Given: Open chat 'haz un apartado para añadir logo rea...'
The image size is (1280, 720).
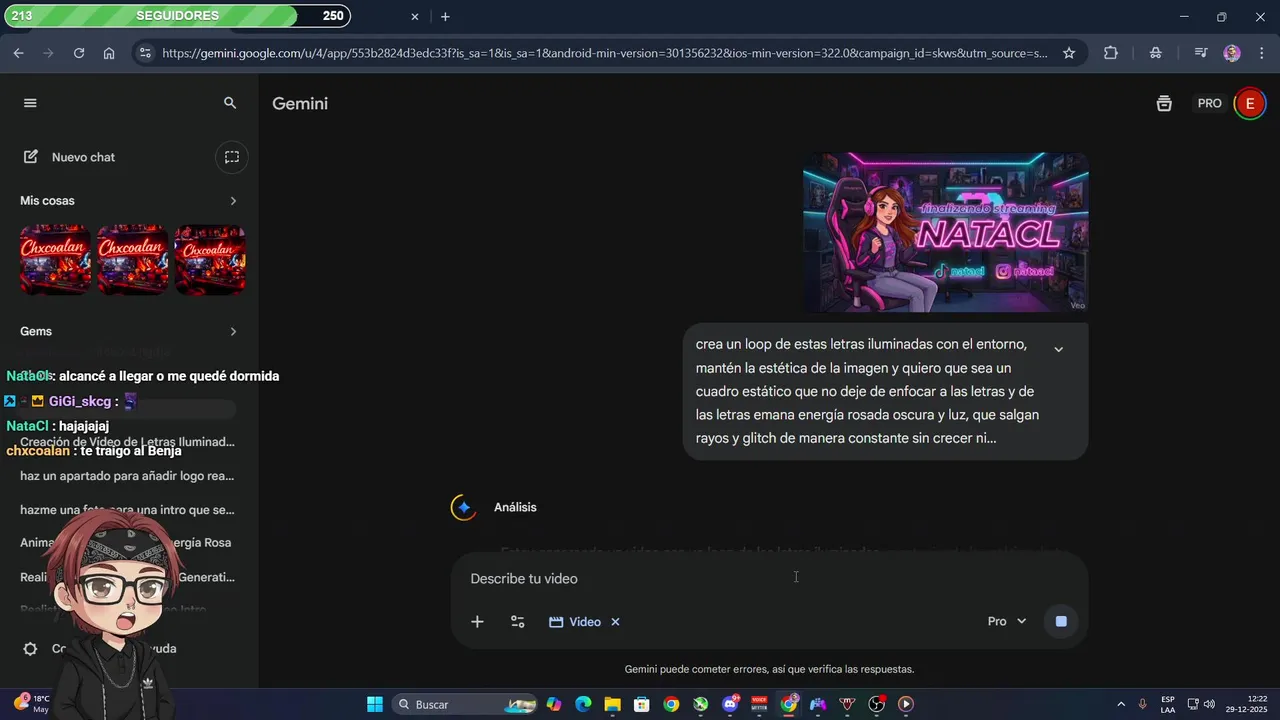Looking at the screenshot, I should point(128,476).
